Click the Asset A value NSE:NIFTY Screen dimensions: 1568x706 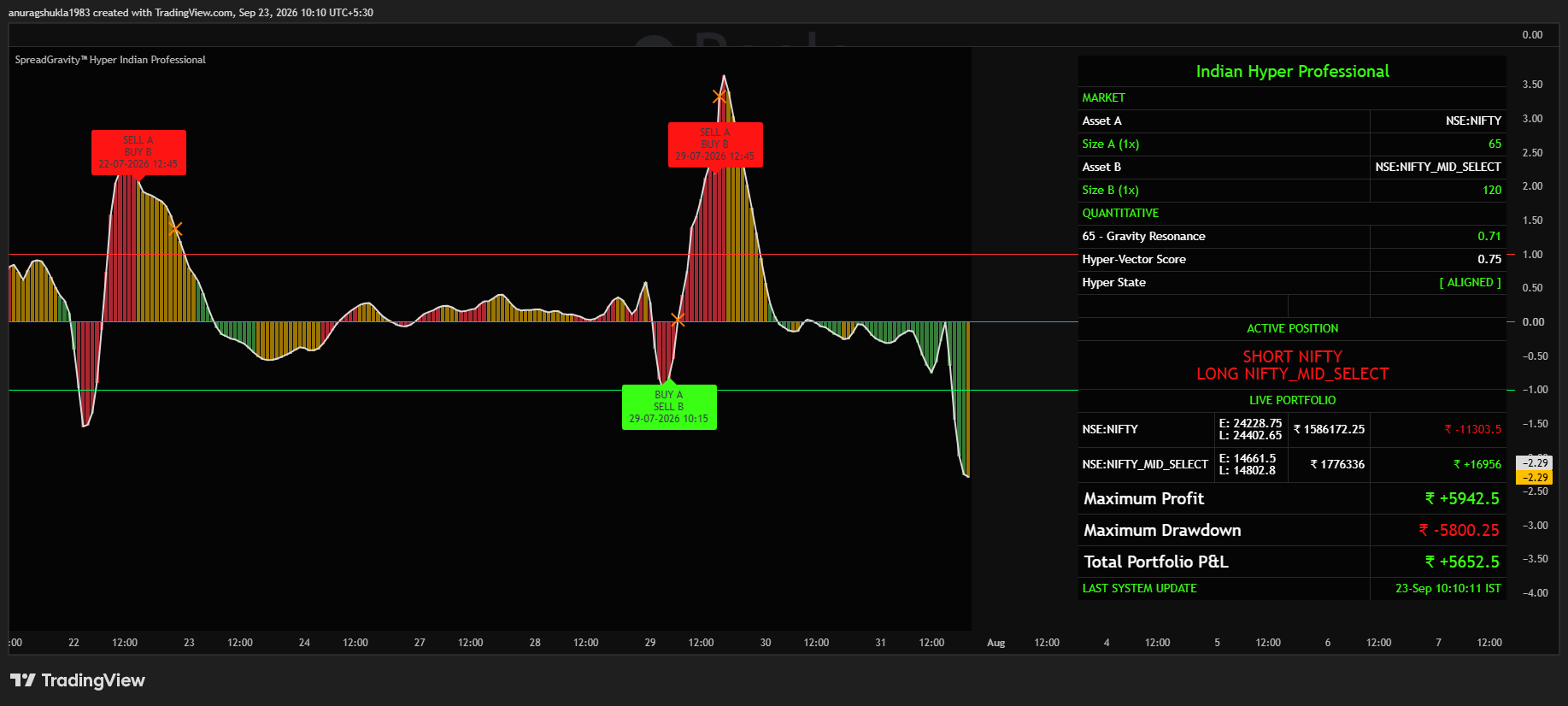(x=1473, y=121)
